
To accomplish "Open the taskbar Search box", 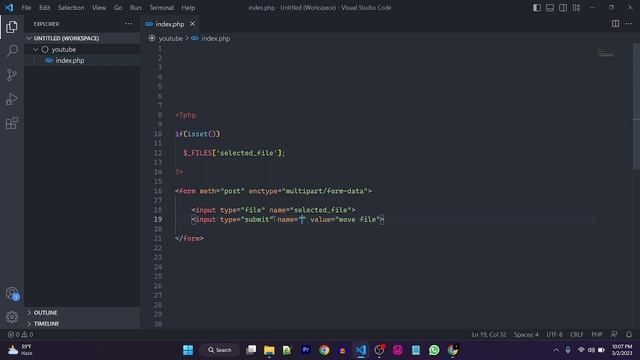I will 220,350.
